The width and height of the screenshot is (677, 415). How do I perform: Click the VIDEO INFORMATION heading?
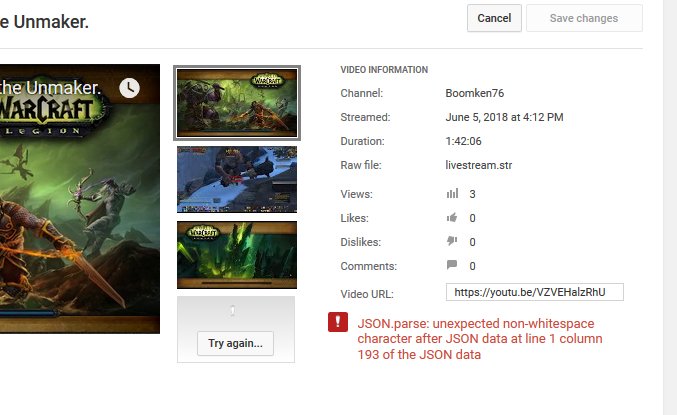384,70
